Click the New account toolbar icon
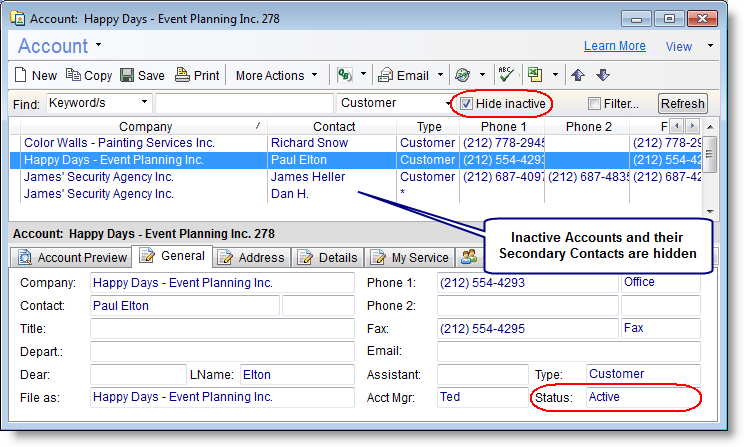 click(22, 75)
